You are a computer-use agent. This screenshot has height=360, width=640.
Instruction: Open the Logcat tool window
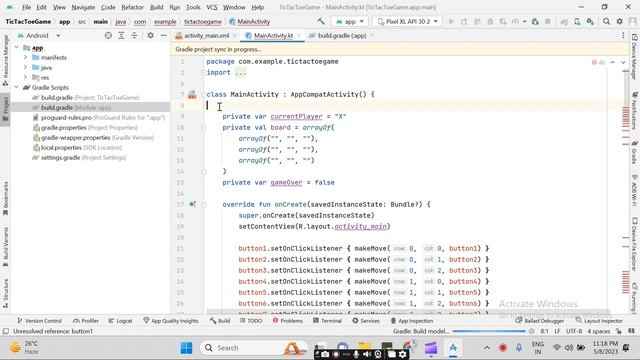point(120,321)
